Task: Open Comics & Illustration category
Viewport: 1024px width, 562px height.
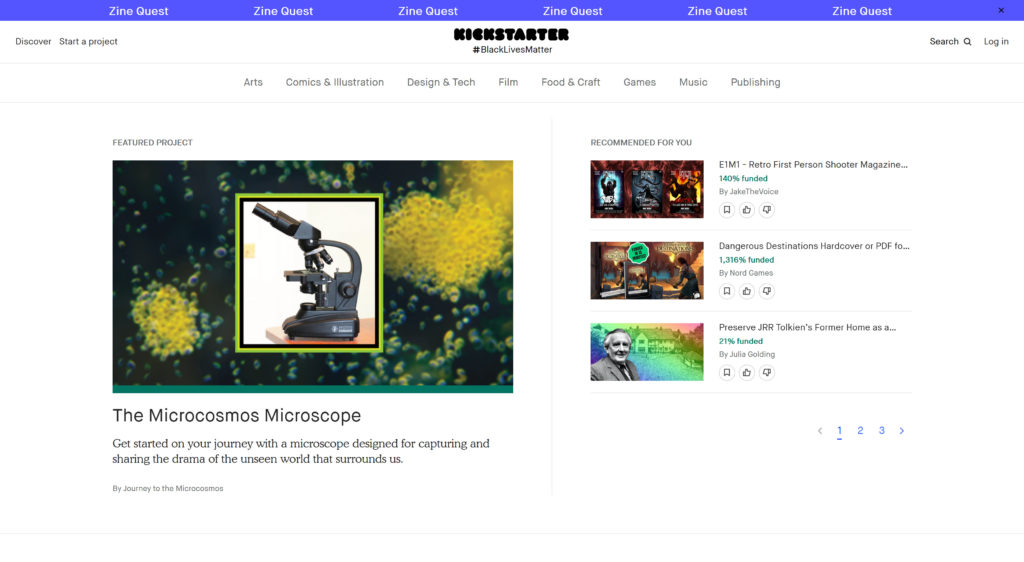Action: click(334, 82)
